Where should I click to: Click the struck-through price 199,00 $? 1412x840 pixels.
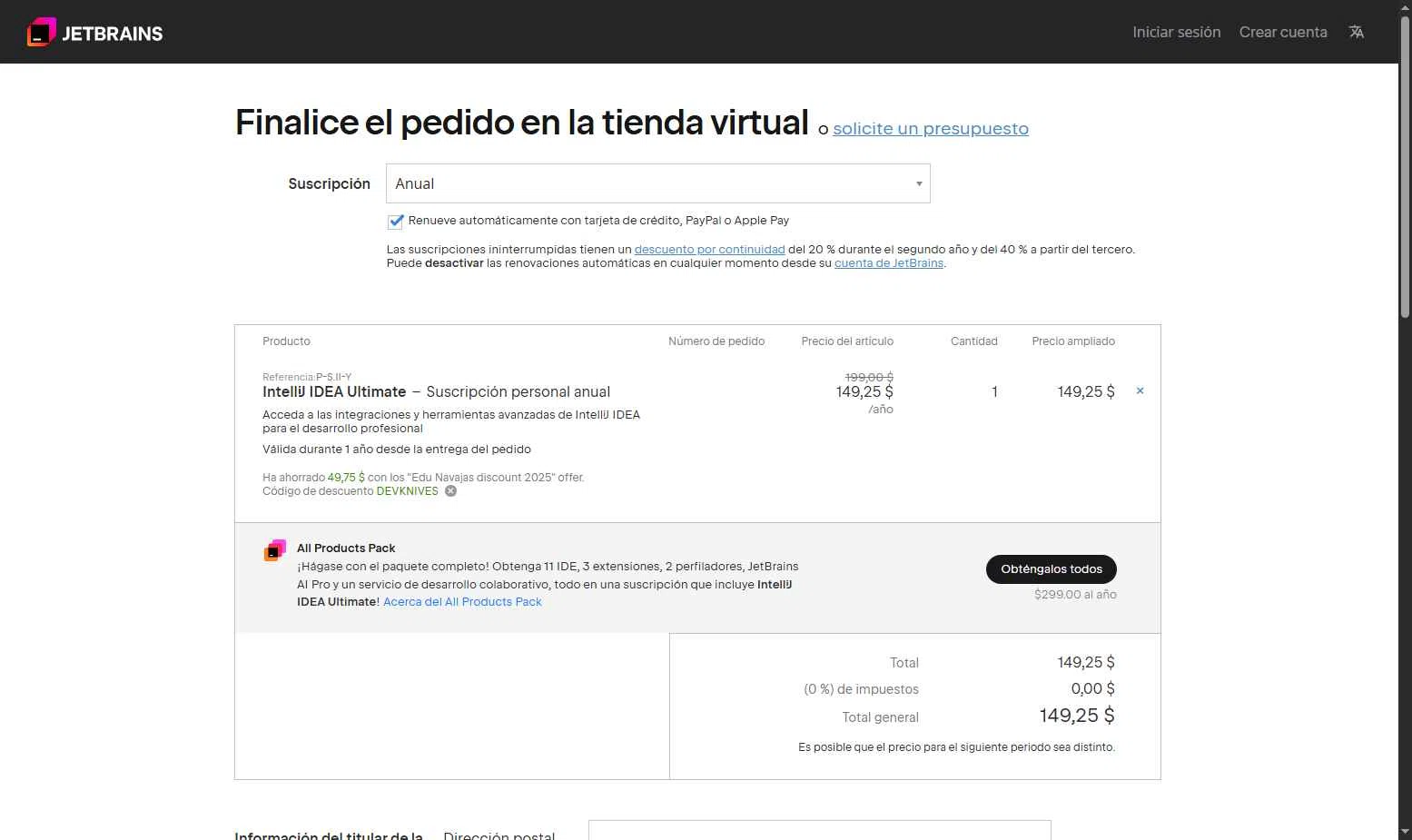[869, 377]
